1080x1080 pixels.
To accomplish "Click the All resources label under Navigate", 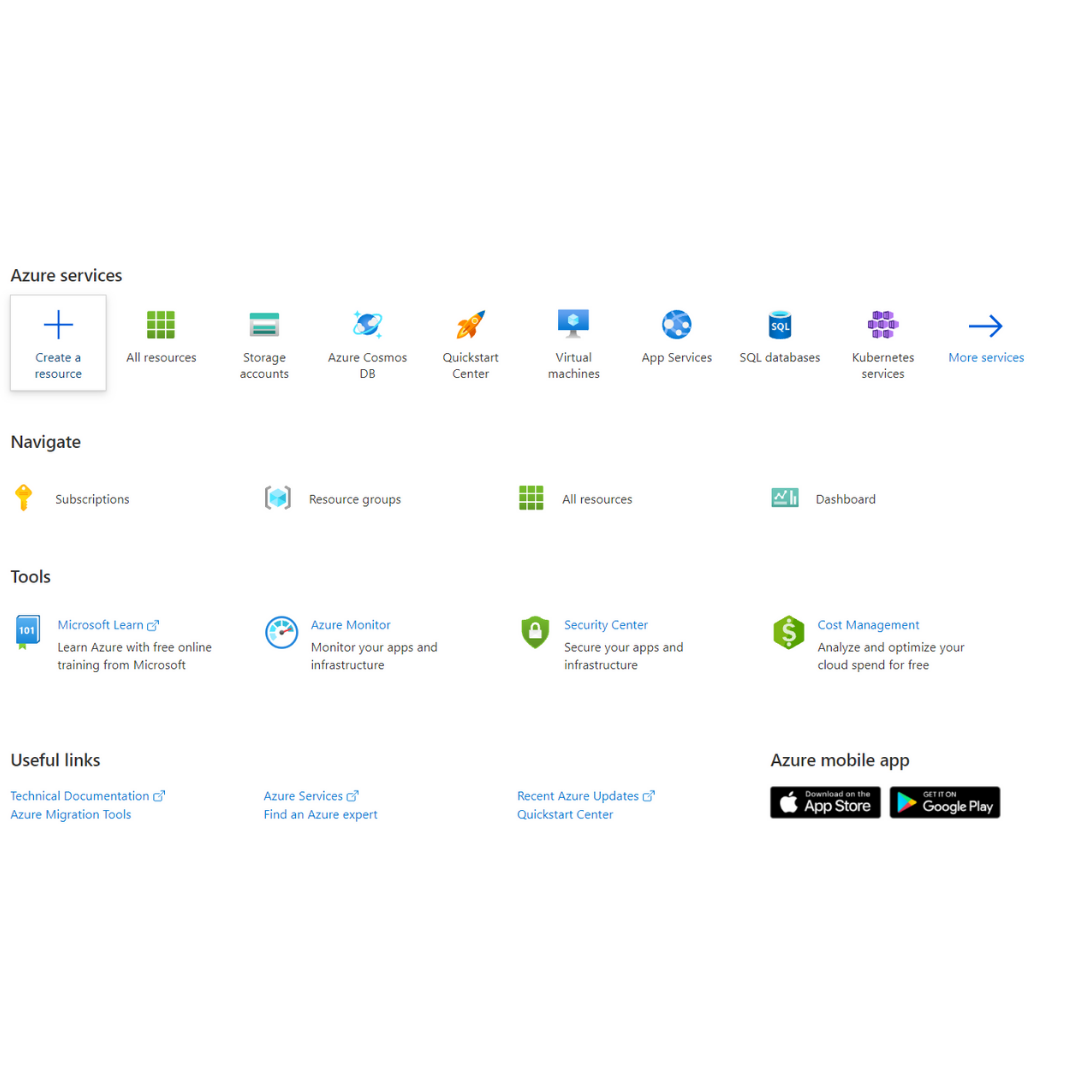I will (596, 499).
